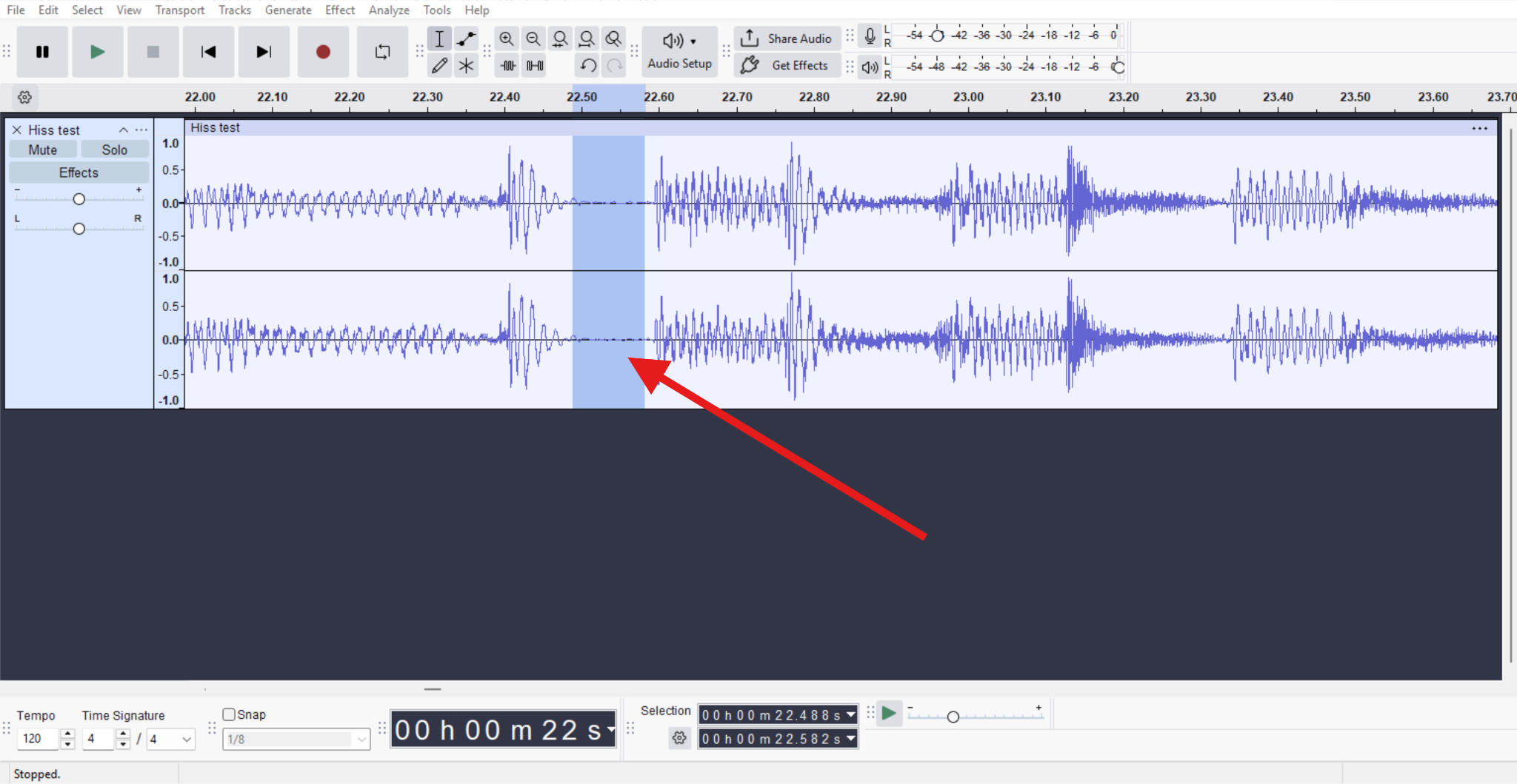The image size is (1517, 784).
Task: Adjust the playback speed slider
Action: 954,716
